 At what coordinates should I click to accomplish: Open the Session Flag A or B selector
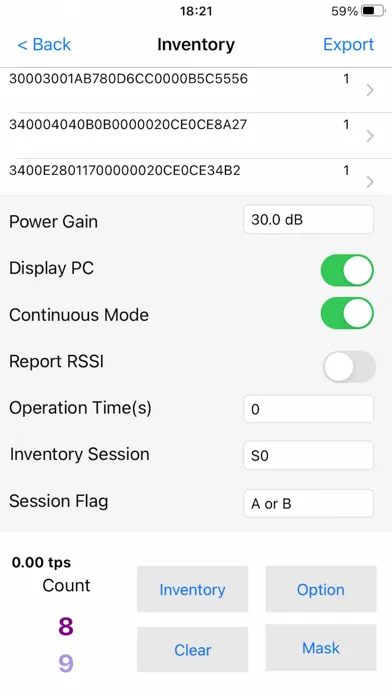point(309,503)
